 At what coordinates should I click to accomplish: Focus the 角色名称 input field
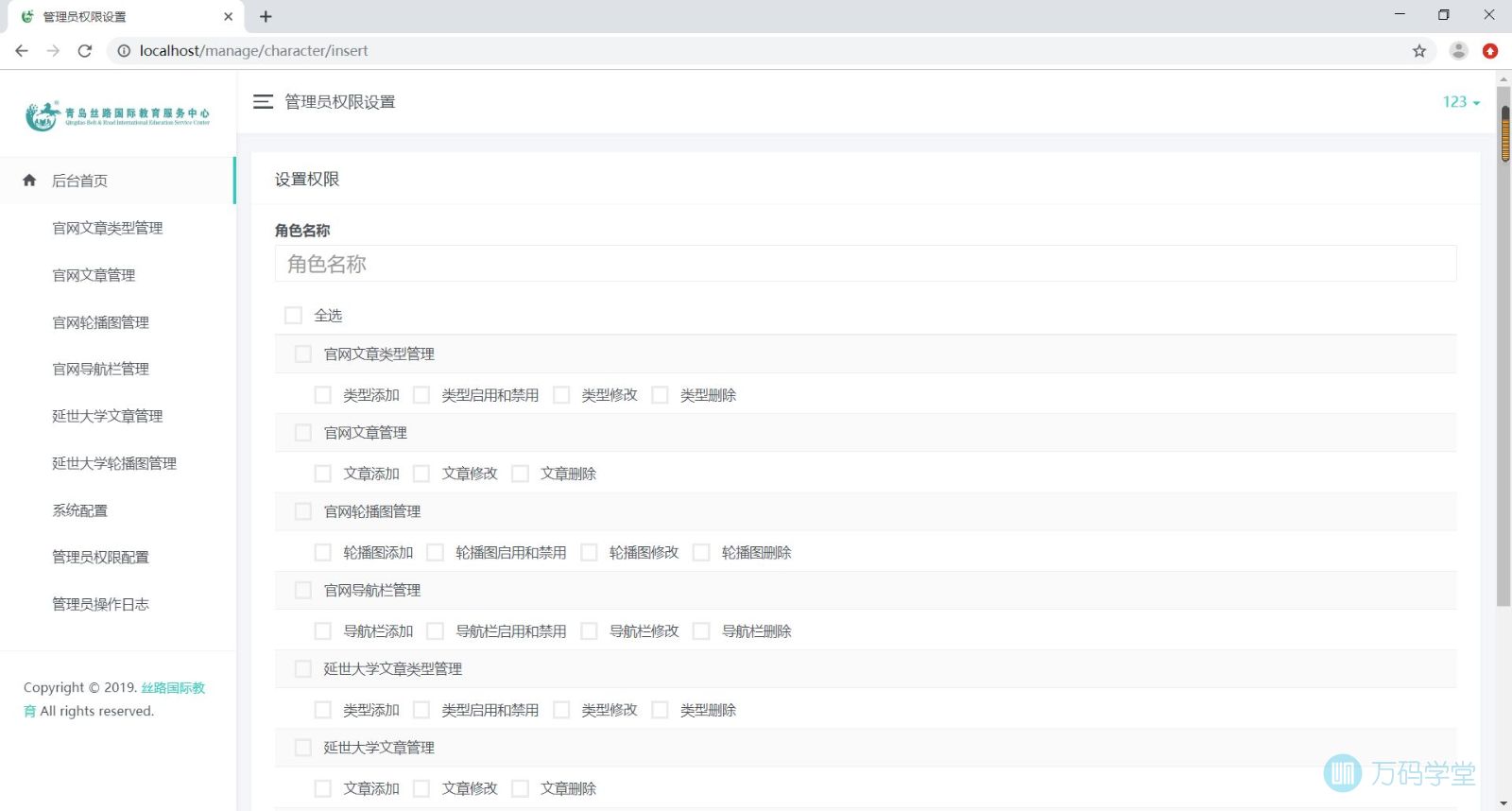click(866, 264)
